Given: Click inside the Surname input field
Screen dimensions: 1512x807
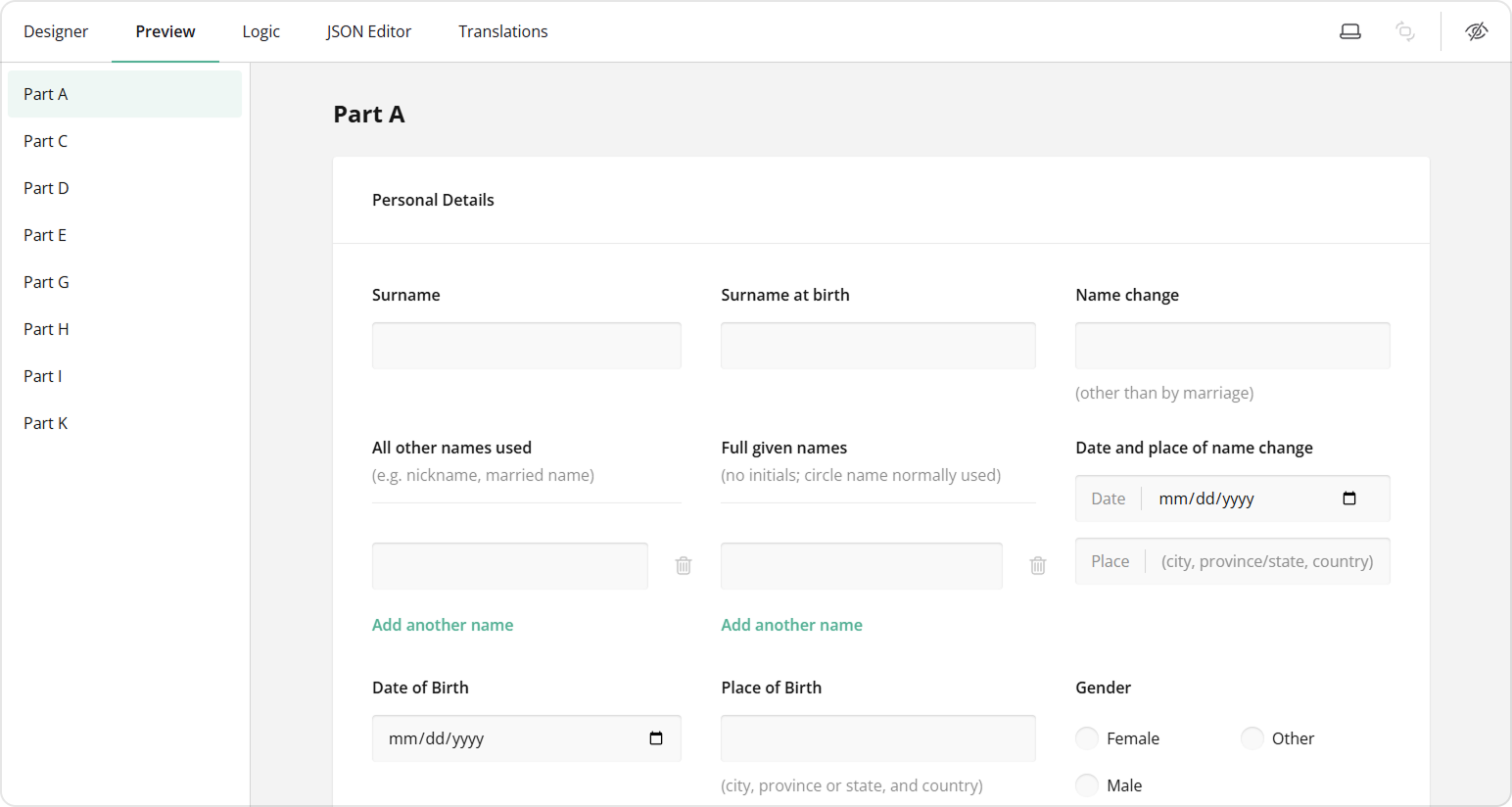Looking at the screenshot, I should point(526,345).
